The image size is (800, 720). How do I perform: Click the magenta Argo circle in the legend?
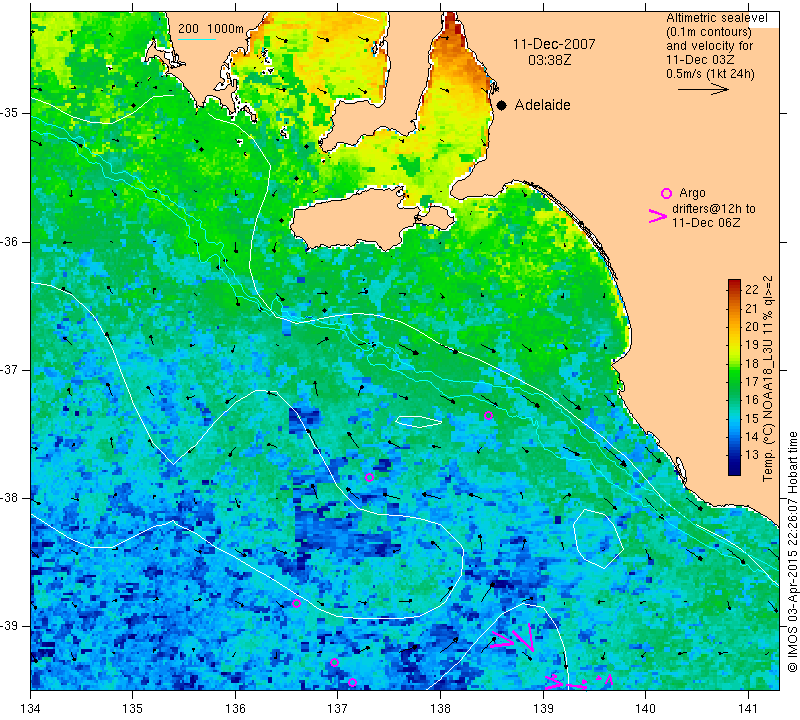coord(666,193)
